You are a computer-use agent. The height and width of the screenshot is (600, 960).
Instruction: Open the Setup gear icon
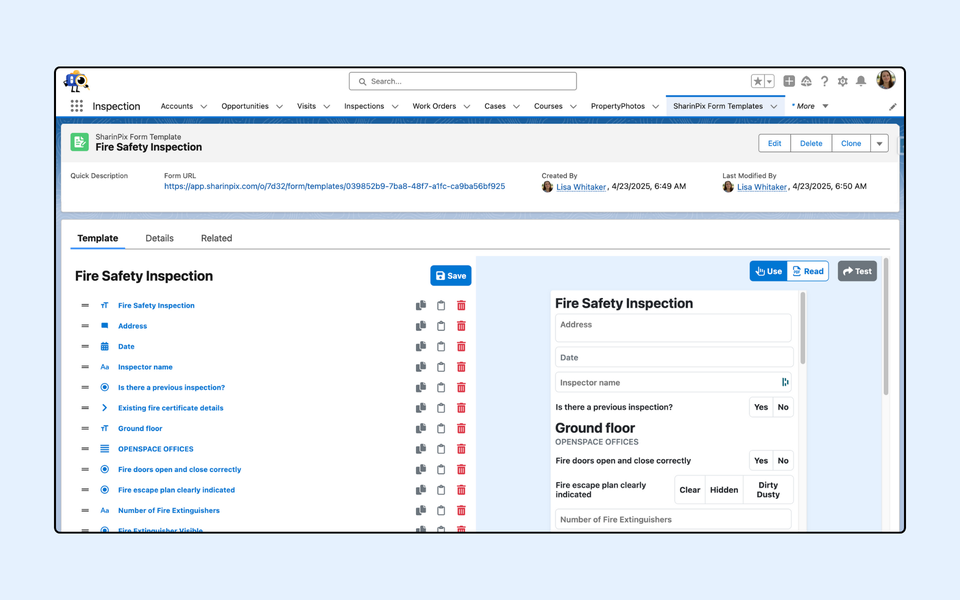pos(842,81)
